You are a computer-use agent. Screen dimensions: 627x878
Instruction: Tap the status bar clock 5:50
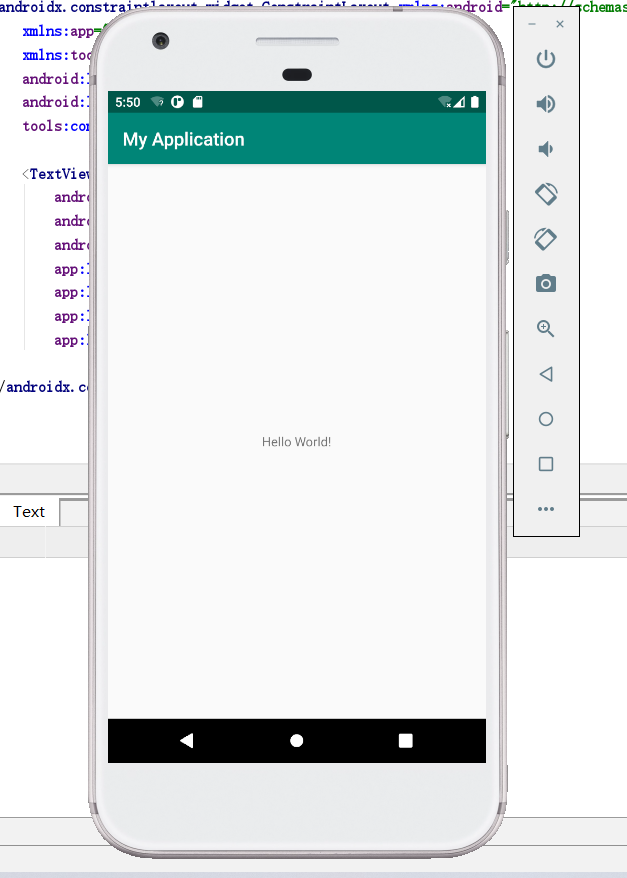pyautogui.click(x=128, y=102)
